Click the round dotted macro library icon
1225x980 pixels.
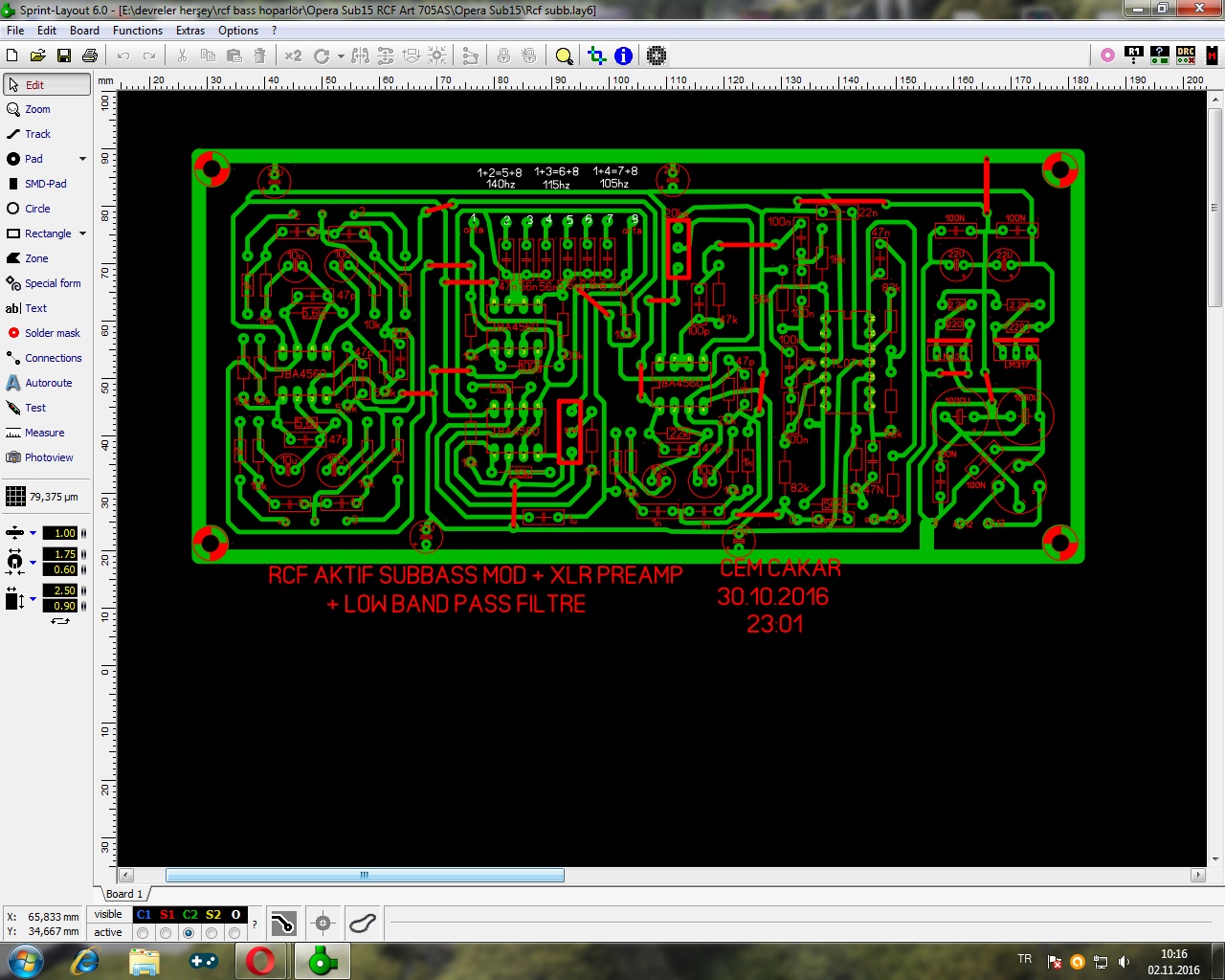(x=657, y=56)
